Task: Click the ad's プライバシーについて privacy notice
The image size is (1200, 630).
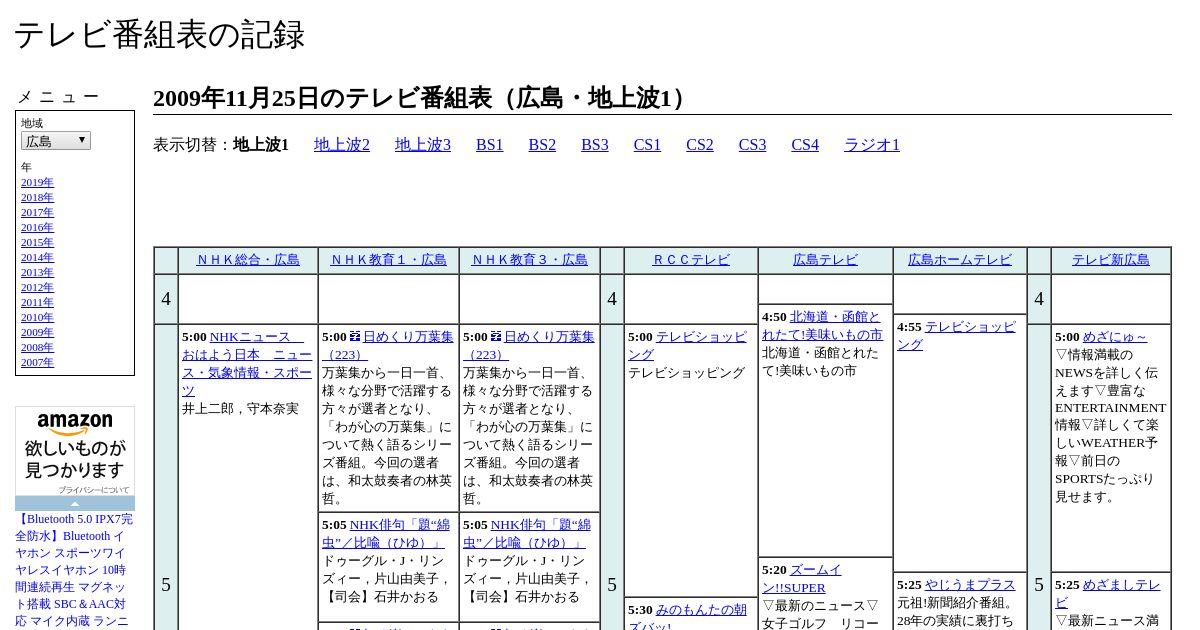Action: point(93,490)
